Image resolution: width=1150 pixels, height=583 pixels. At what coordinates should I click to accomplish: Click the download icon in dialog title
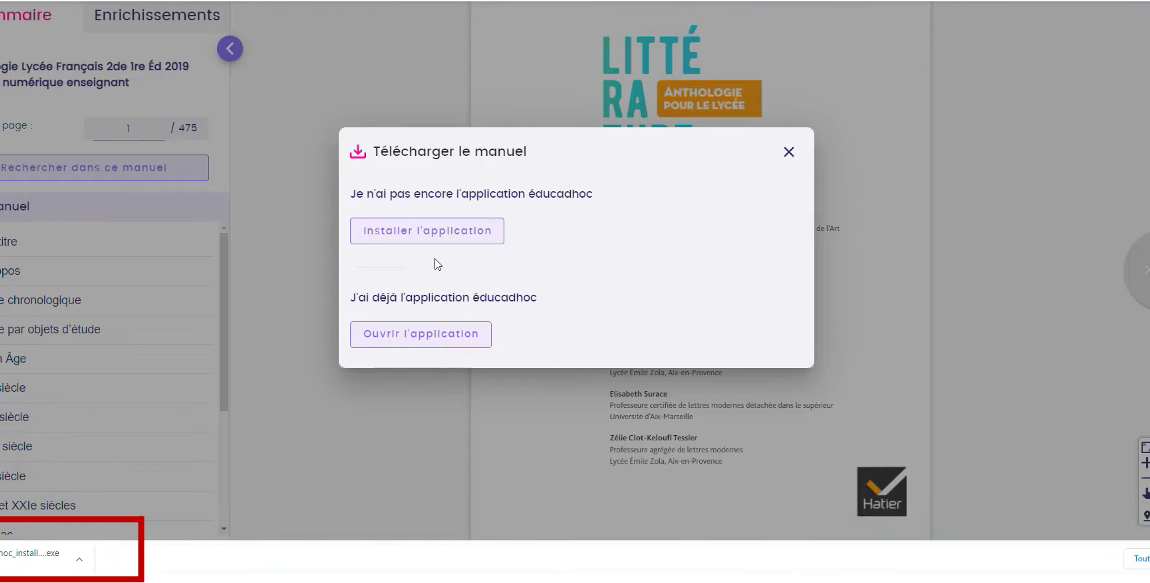[357, 152]
